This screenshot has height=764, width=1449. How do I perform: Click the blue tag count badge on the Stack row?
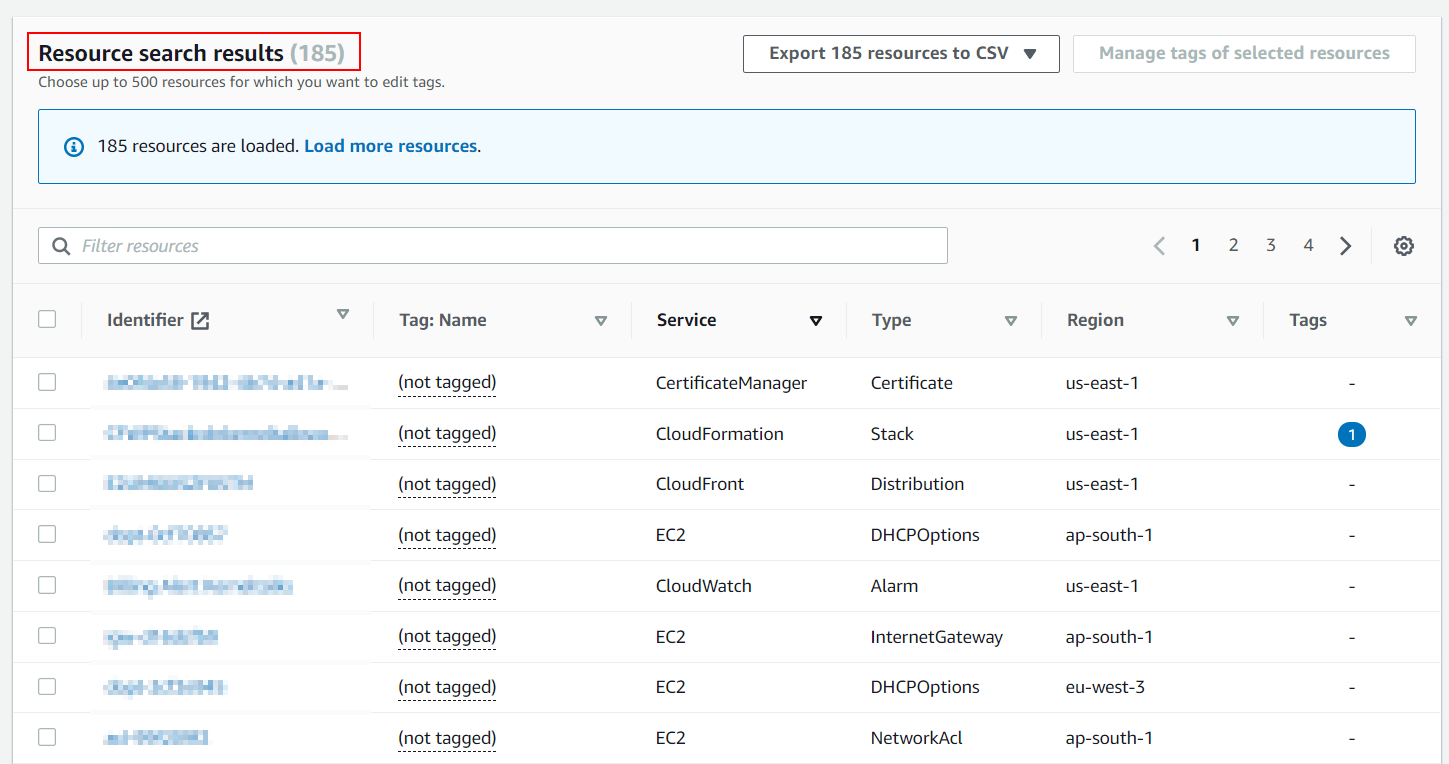click(1352, 434)
